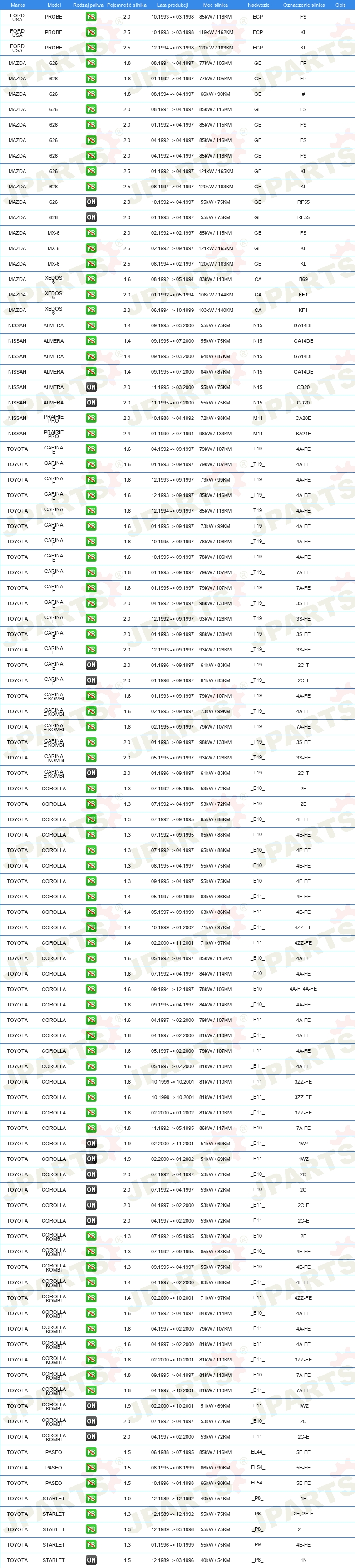Image resolution: width=355 pixels, height=1568 pixels.
Task: Select the 40kW / 54KM cell in Starlet 1N row
Action: point(216,1560)
